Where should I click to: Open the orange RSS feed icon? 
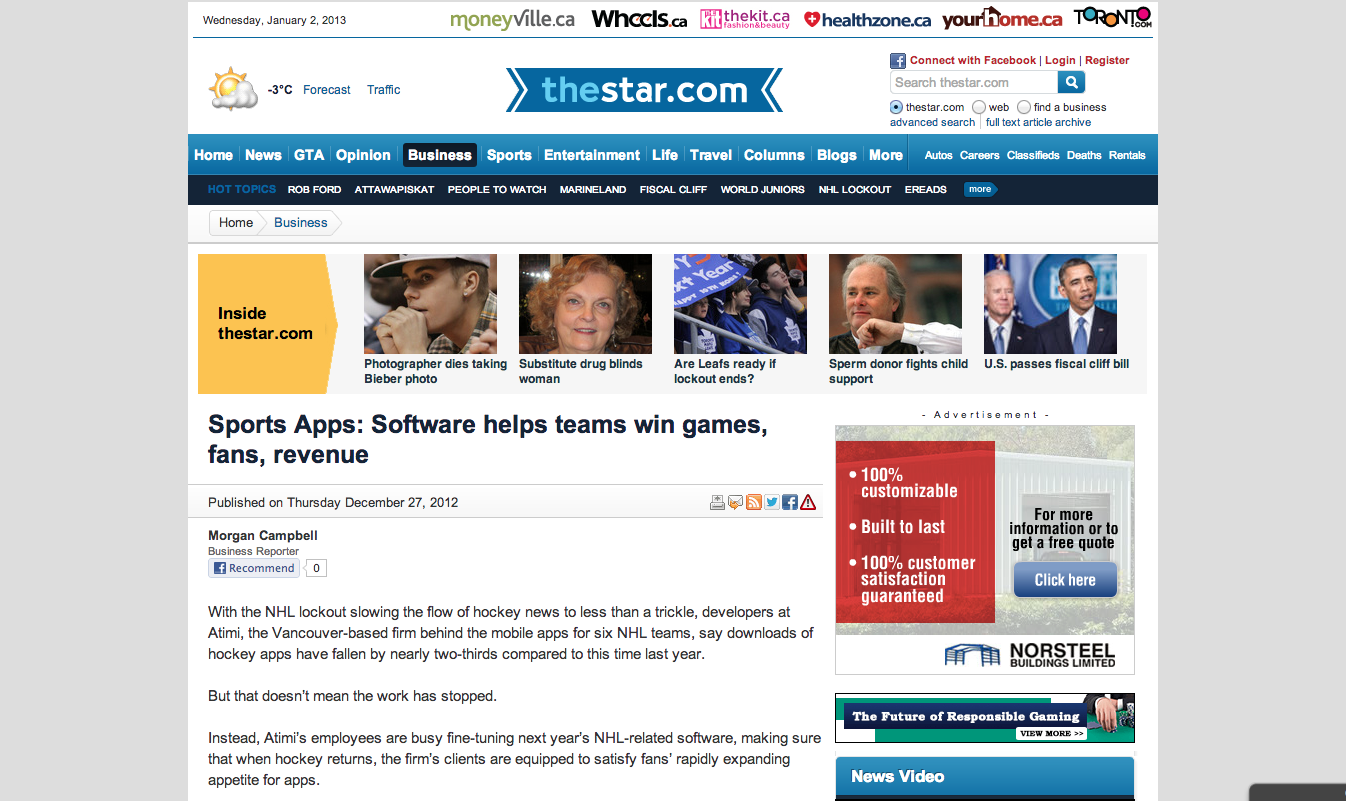coord(754,502)
